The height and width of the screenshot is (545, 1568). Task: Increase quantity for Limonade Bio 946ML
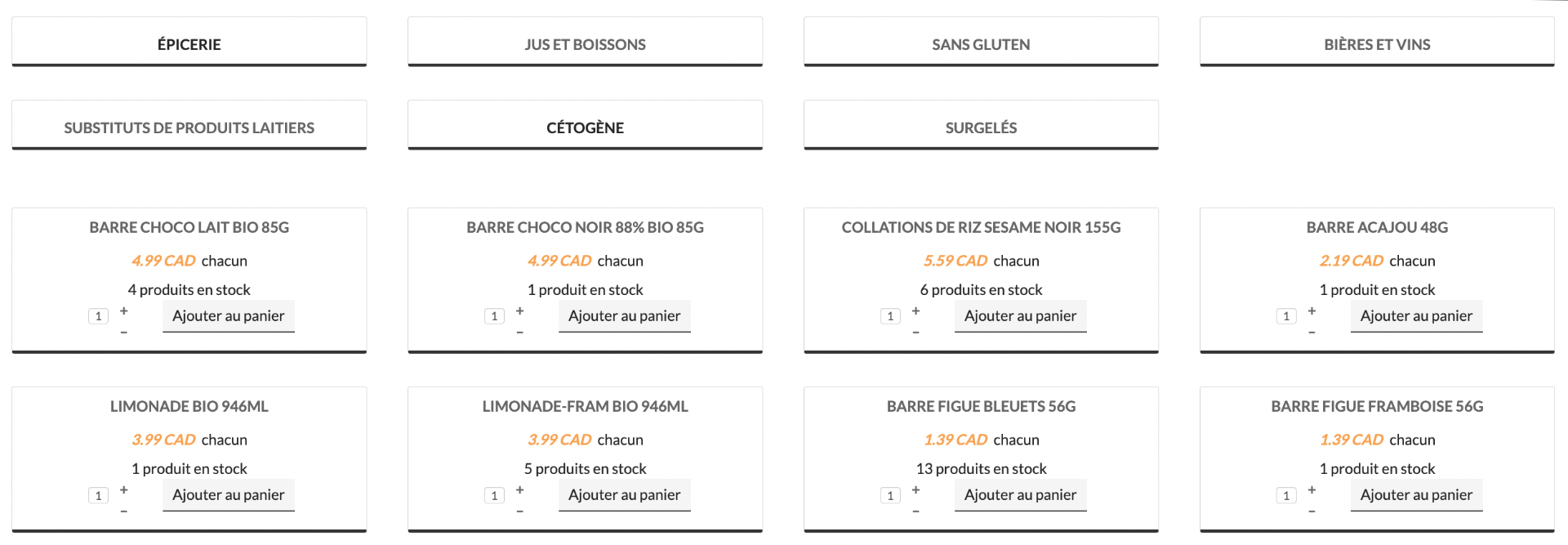(x=124, y=490)
